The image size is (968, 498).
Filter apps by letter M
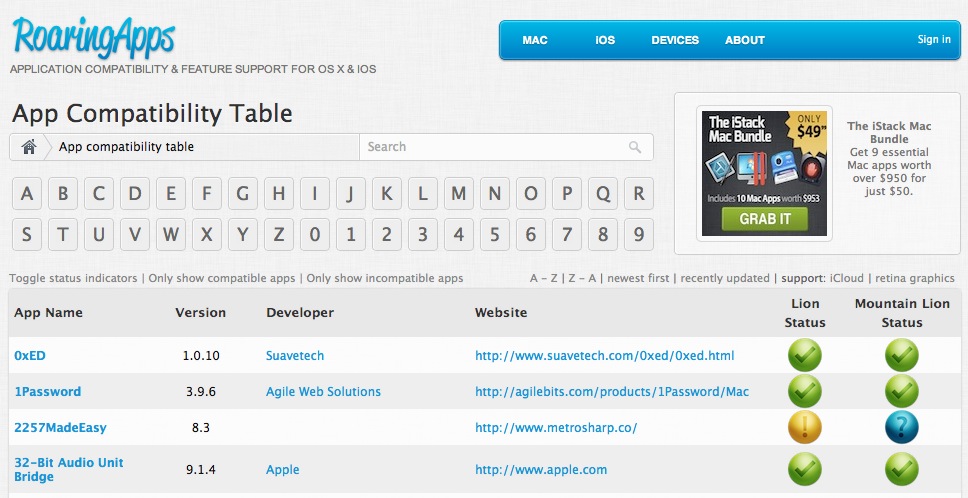coord(459,194)
